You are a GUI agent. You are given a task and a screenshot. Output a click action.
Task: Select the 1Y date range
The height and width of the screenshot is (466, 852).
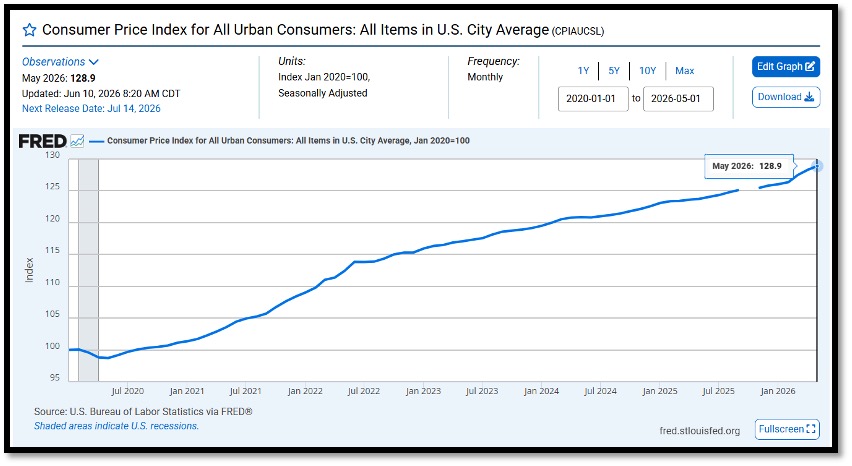coord(583,71)
